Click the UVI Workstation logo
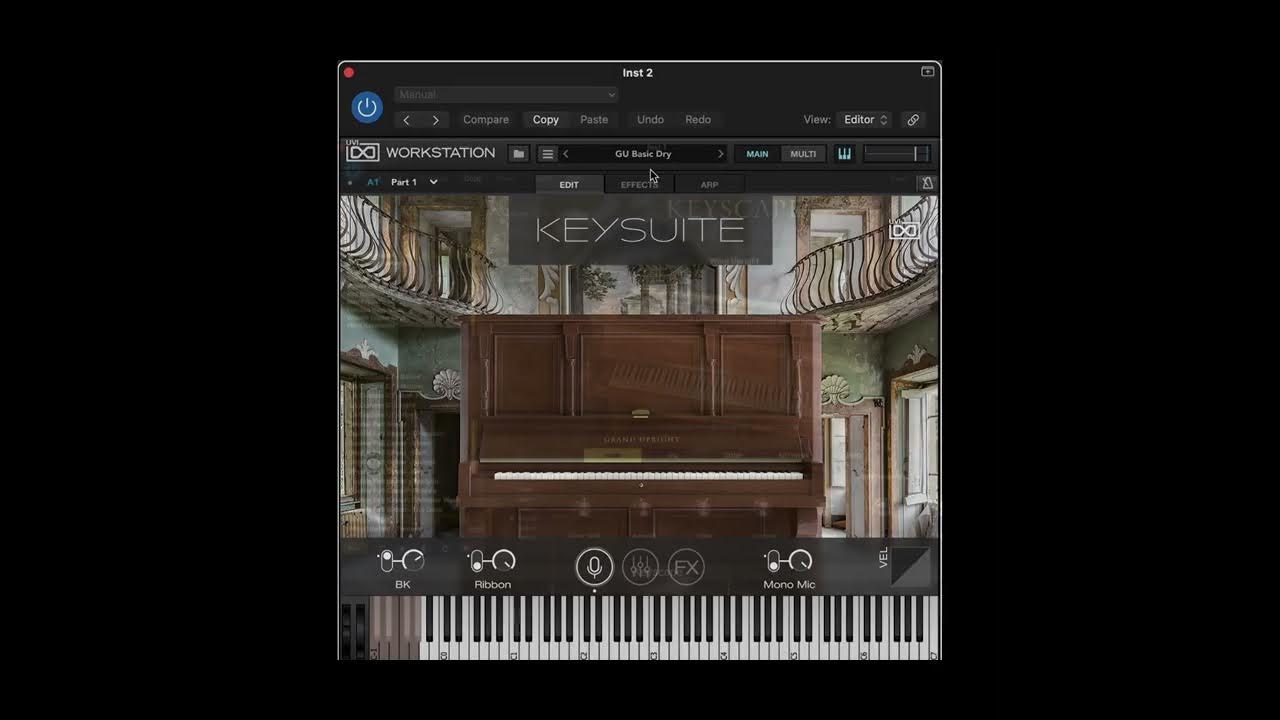The width and height of the screenshot is (1280, 720). [x=421, y=153]
